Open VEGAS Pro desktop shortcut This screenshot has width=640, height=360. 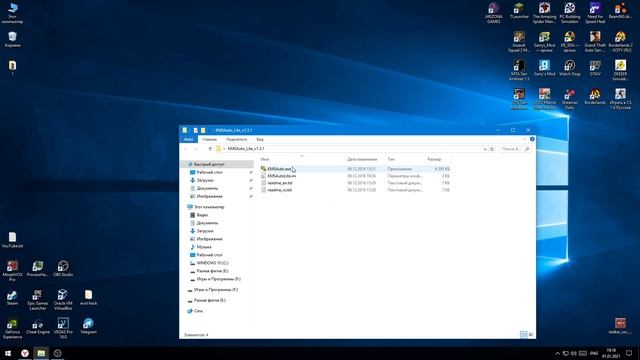point(63,329)
